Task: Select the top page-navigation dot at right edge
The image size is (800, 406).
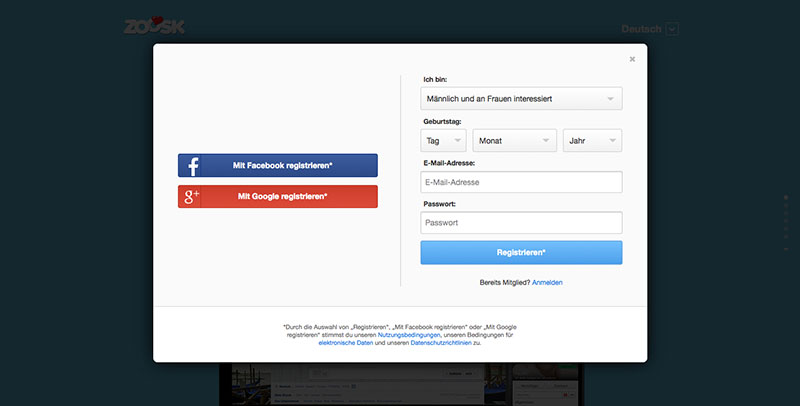Action: 786,199
